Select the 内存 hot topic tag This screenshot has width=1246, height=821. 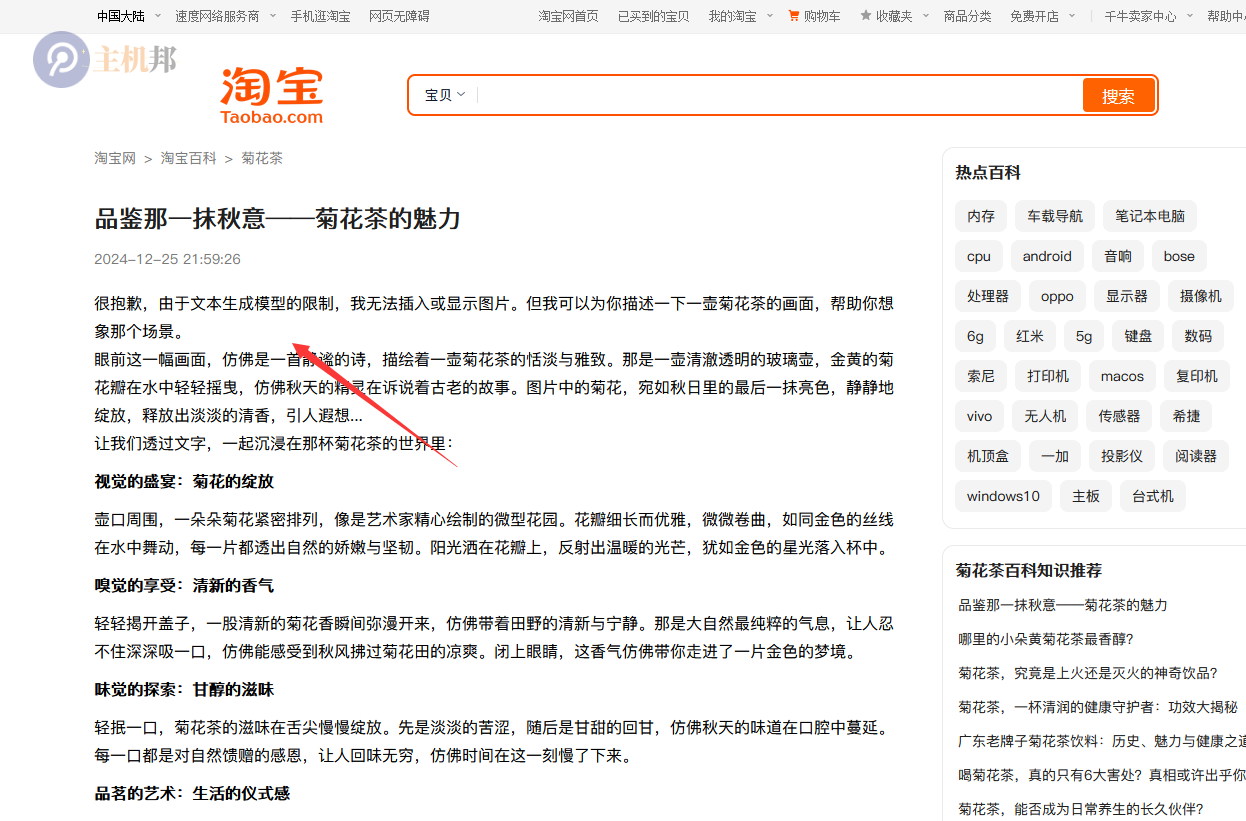[x=981, y=216]
